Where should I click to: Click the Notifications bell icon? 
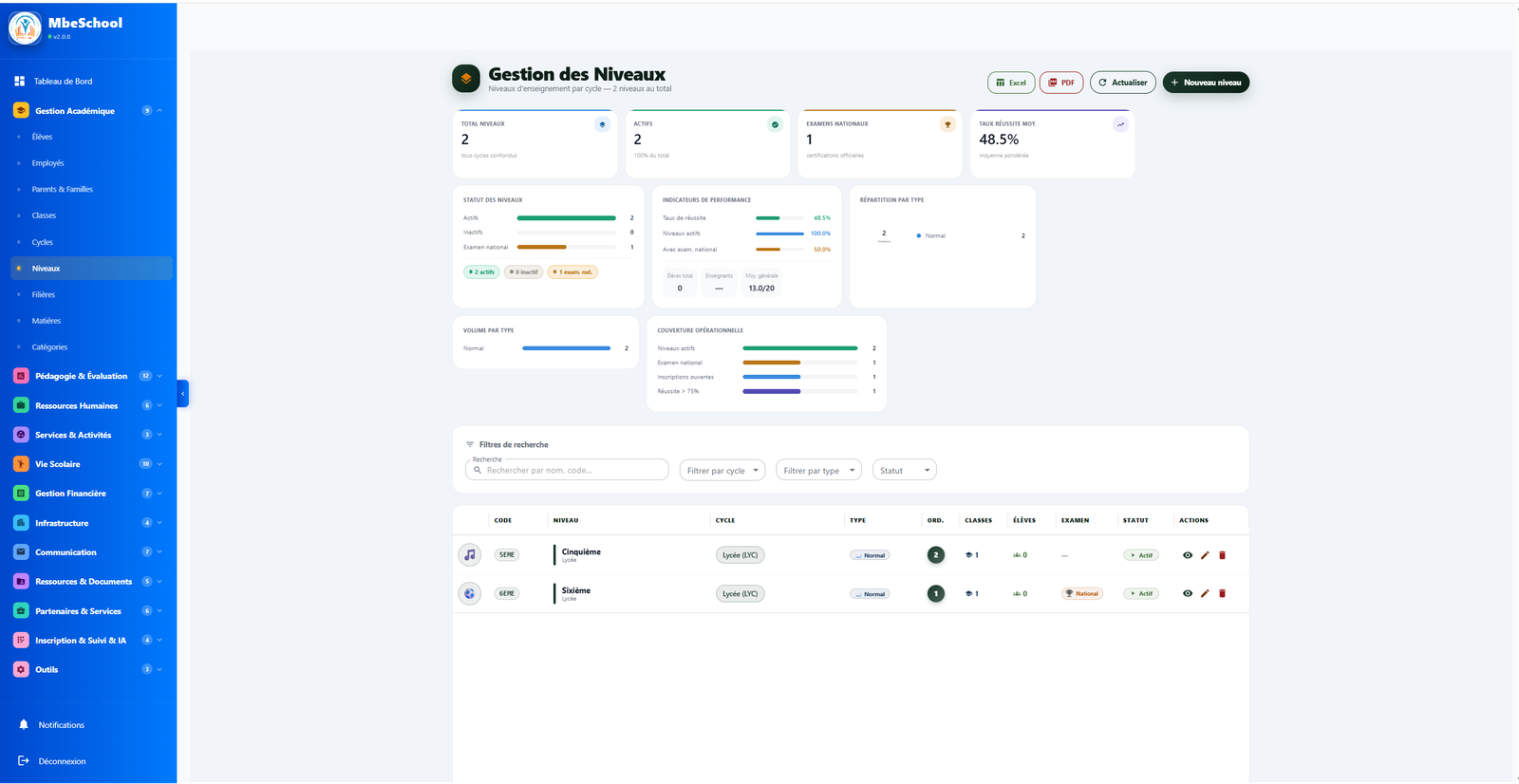tap(24, 725)
